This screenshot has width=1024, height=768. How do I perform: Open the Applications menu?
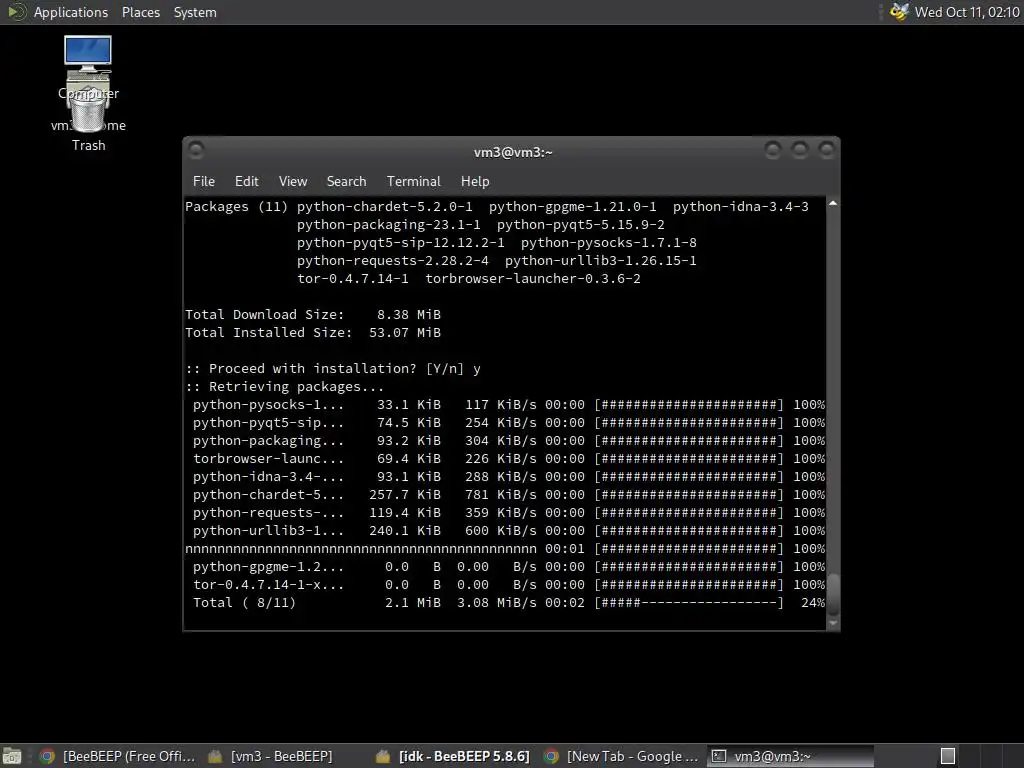click(x=57, y=12)
